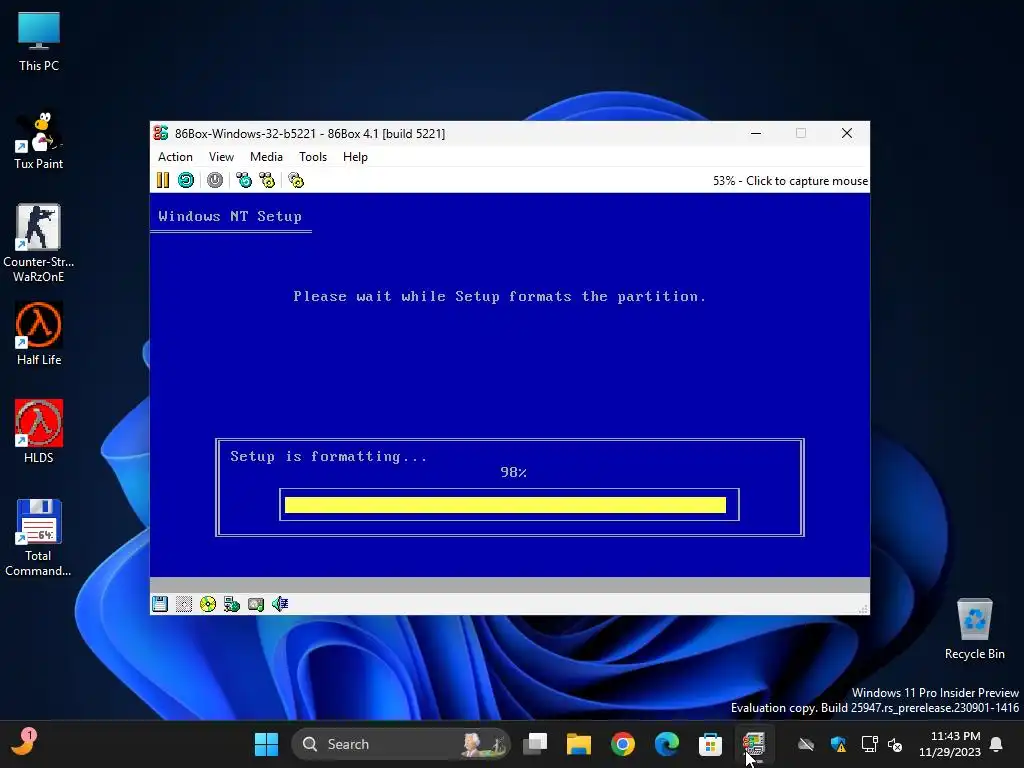Open Microsoft Edge from the taskbar

click(666, 744)
